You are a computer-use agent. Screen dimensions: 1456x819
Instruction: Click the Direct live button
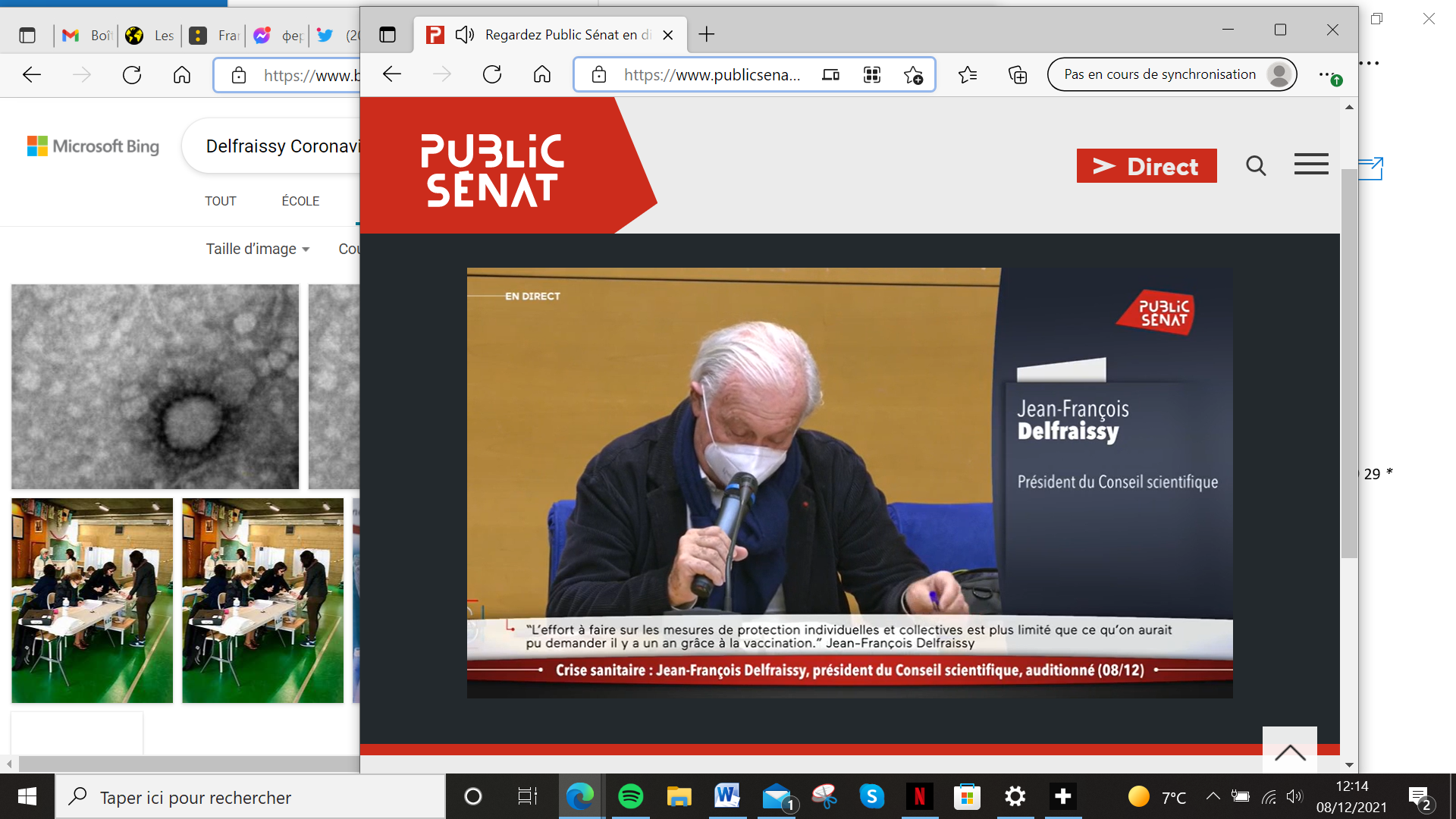[1146, 166]
